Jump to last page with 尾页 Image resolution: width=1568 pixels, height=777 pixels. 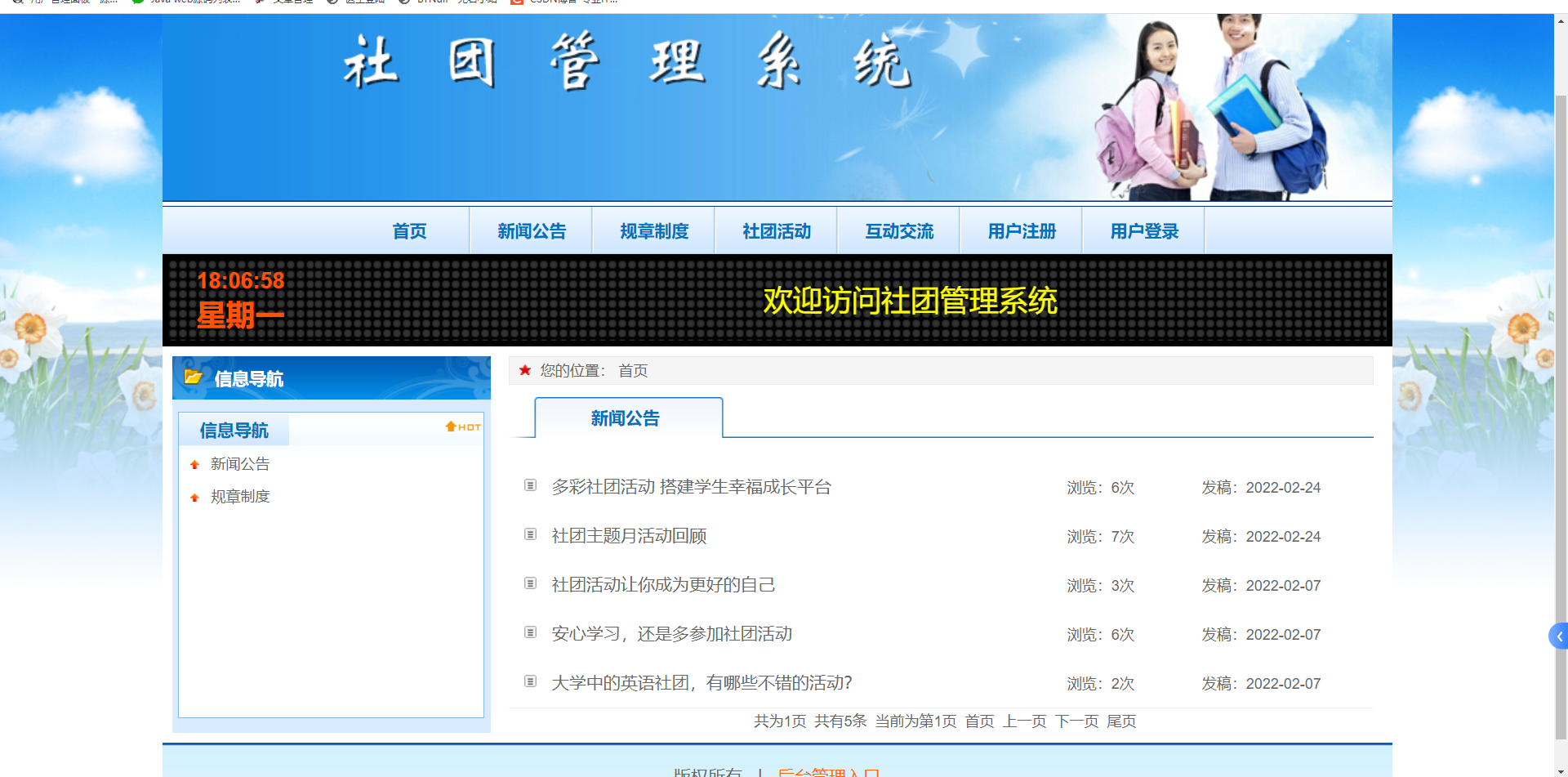pos(1121,721)
